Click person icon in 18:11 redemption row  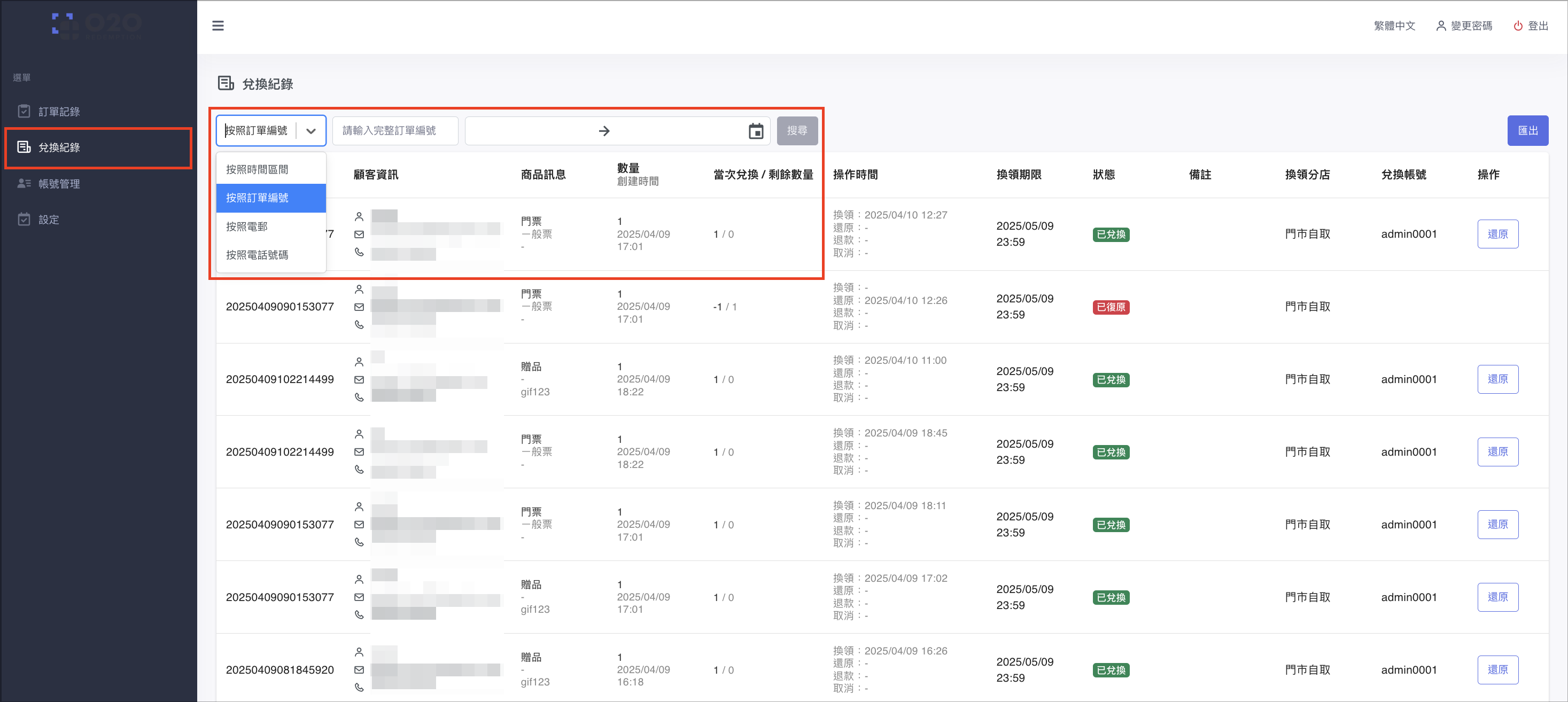pyautogui.click(x=359, y=506)
